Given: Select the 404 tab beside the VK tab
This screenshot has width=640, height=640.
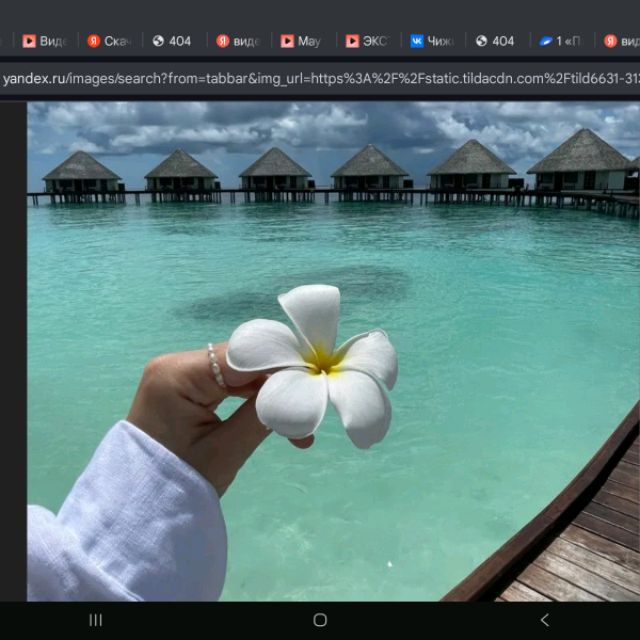Looking at the screenshot, I should coord(496,41).
